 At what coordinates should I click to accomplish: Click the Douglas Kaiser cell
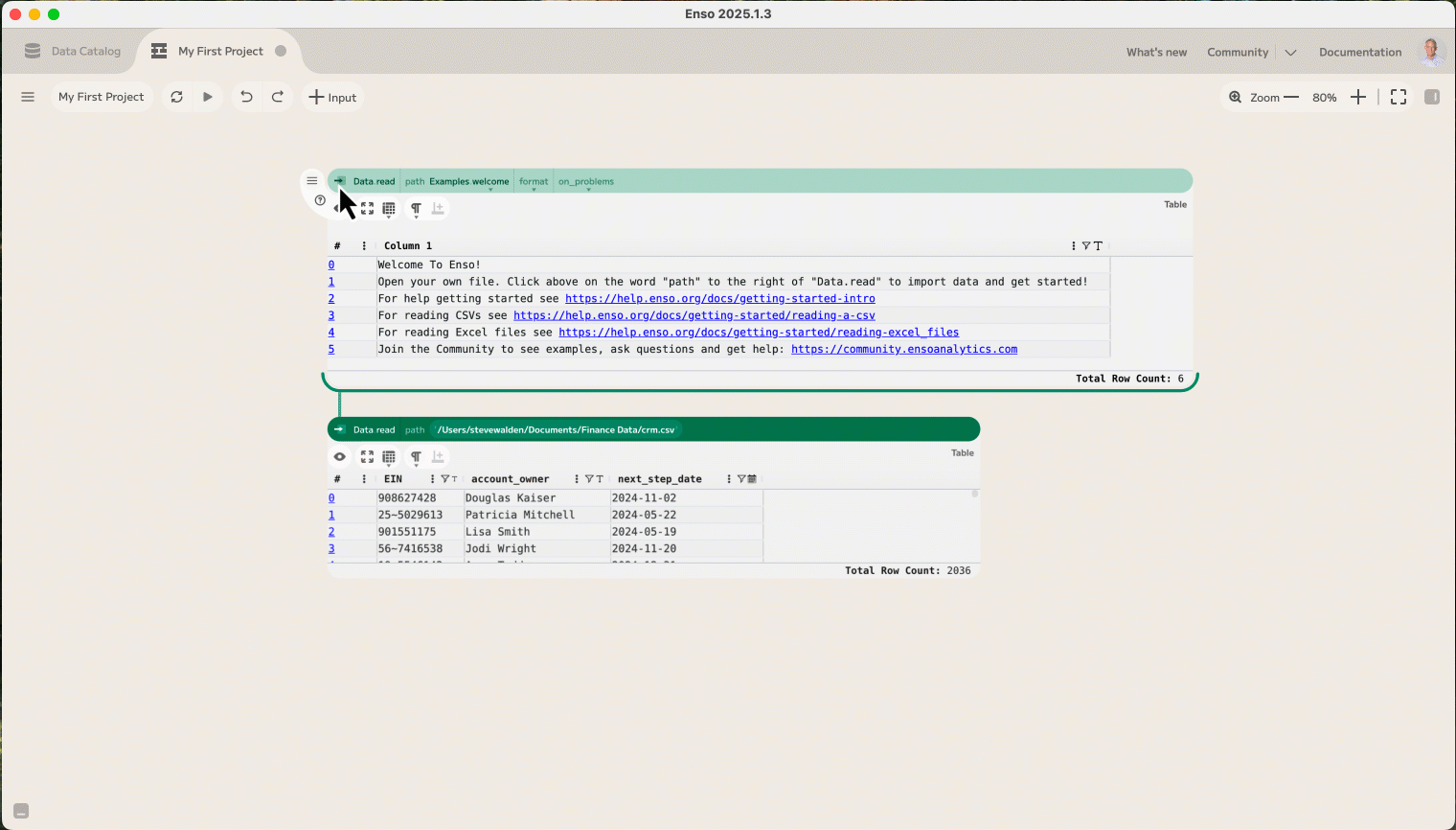536,498
